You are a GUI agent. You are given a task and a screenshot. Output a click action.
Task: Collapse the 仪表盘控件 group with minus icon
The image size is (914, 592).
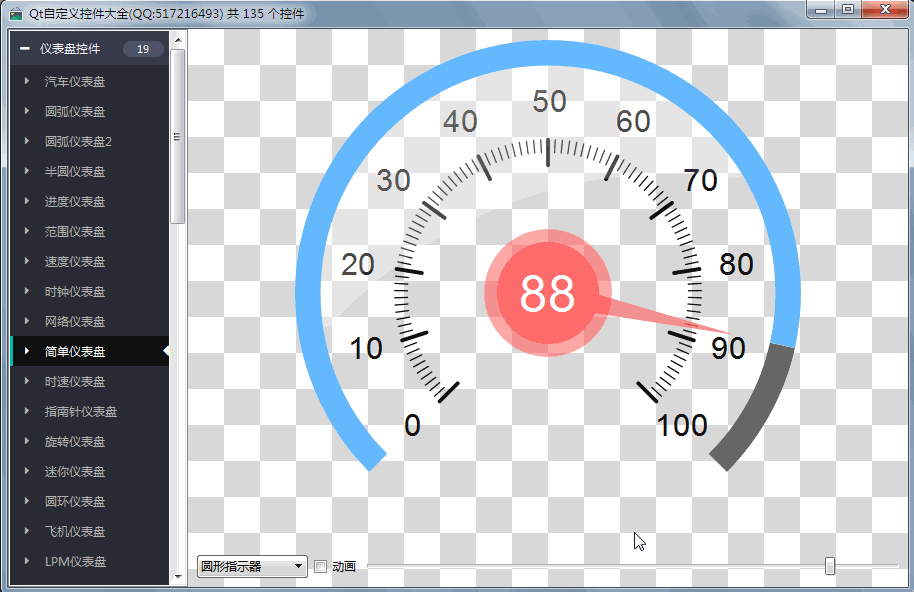point(24,49)
